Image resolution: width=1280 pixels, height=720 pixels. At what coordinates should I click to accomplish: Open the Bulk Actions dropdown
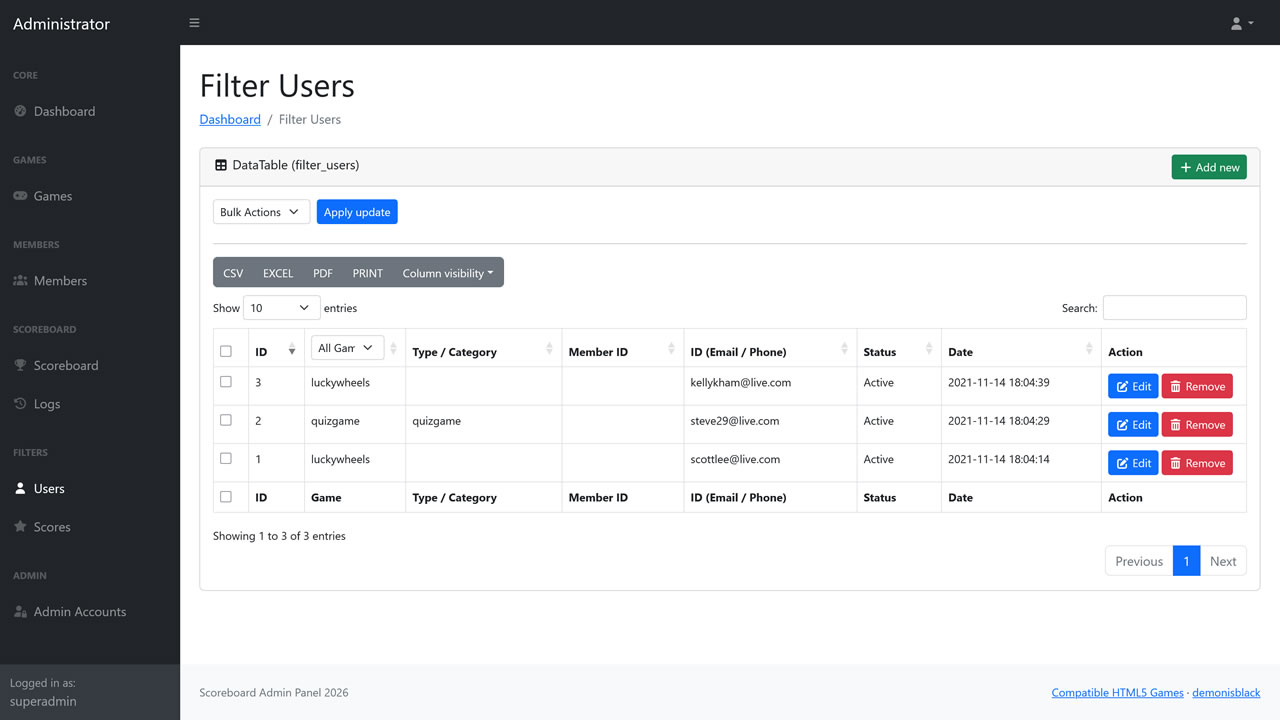pyautogui.click(x=261, y=212)
